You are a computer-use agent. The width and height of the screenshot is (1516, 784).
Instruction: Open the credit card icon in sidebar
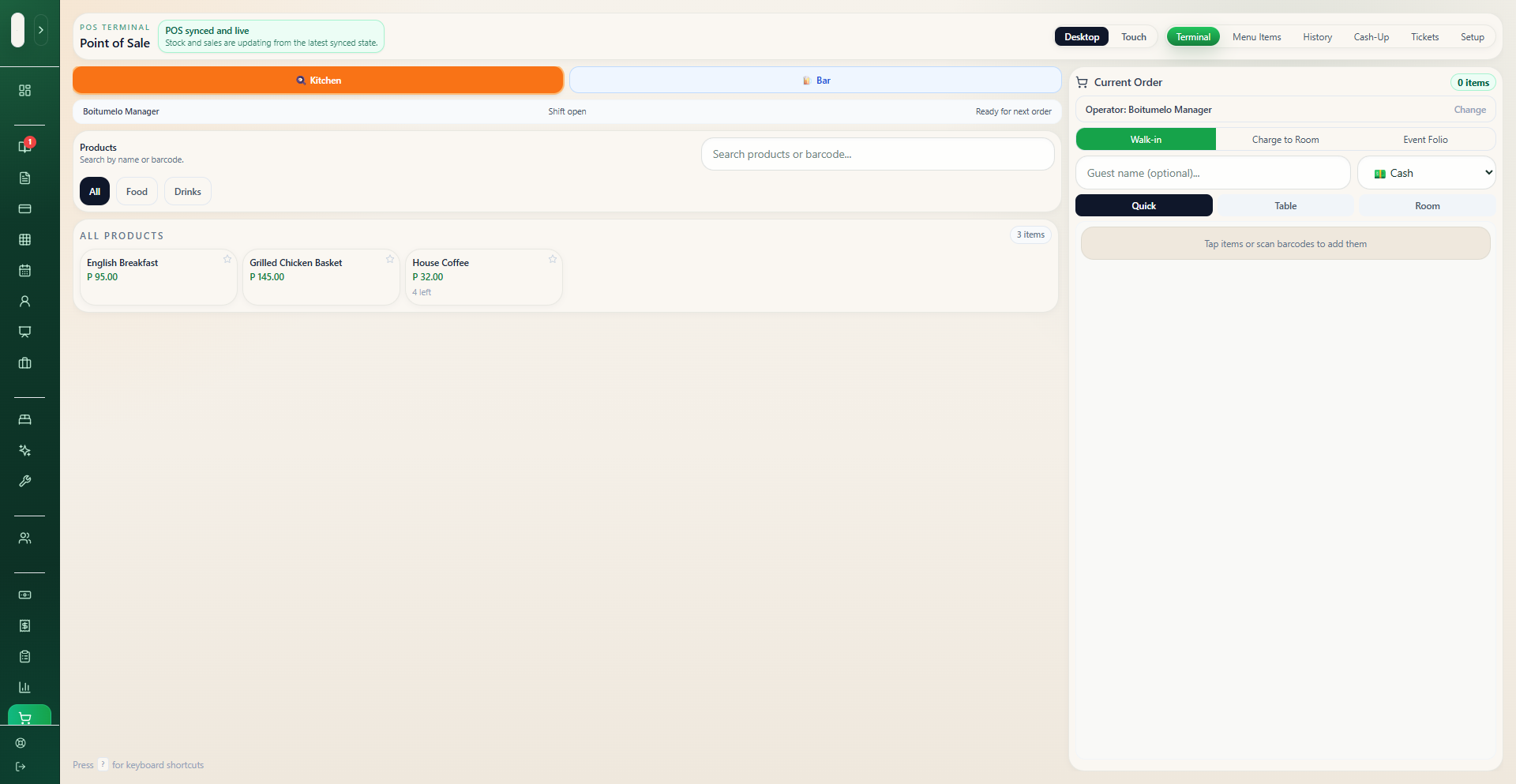pos(24,209)
